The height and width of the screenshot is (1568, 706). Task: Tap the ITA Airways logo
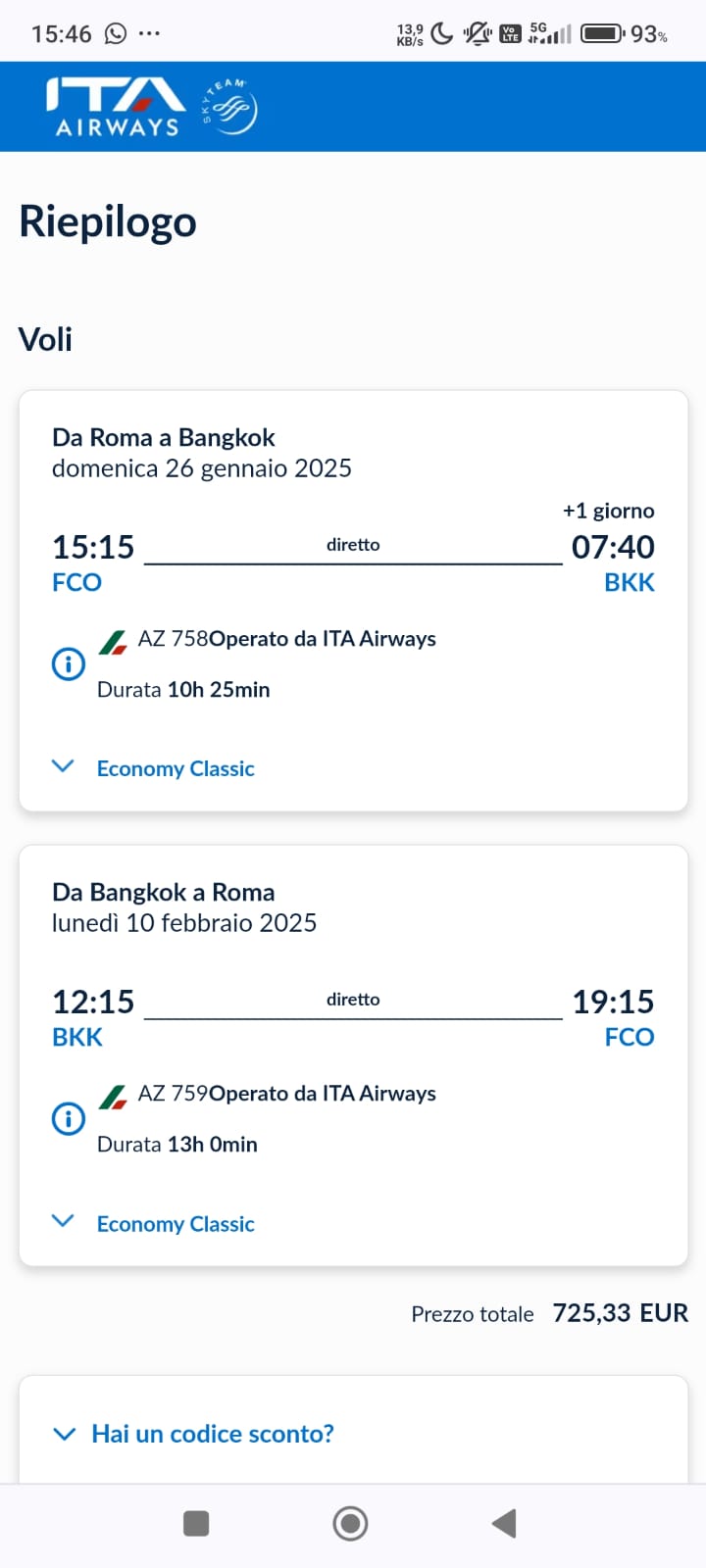point(115,107)
